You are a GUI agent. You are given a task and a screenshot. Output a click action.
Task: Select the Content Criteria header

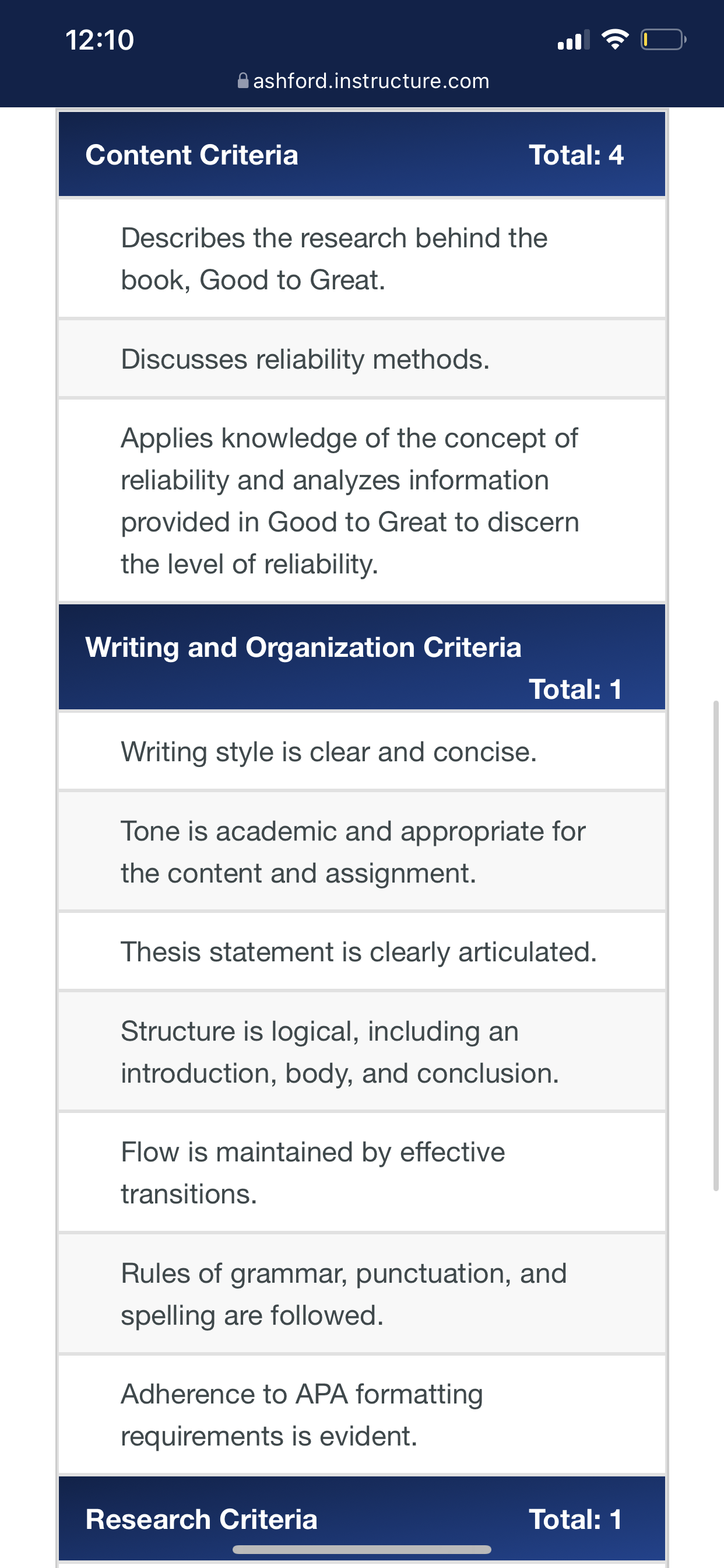(362, 154)
